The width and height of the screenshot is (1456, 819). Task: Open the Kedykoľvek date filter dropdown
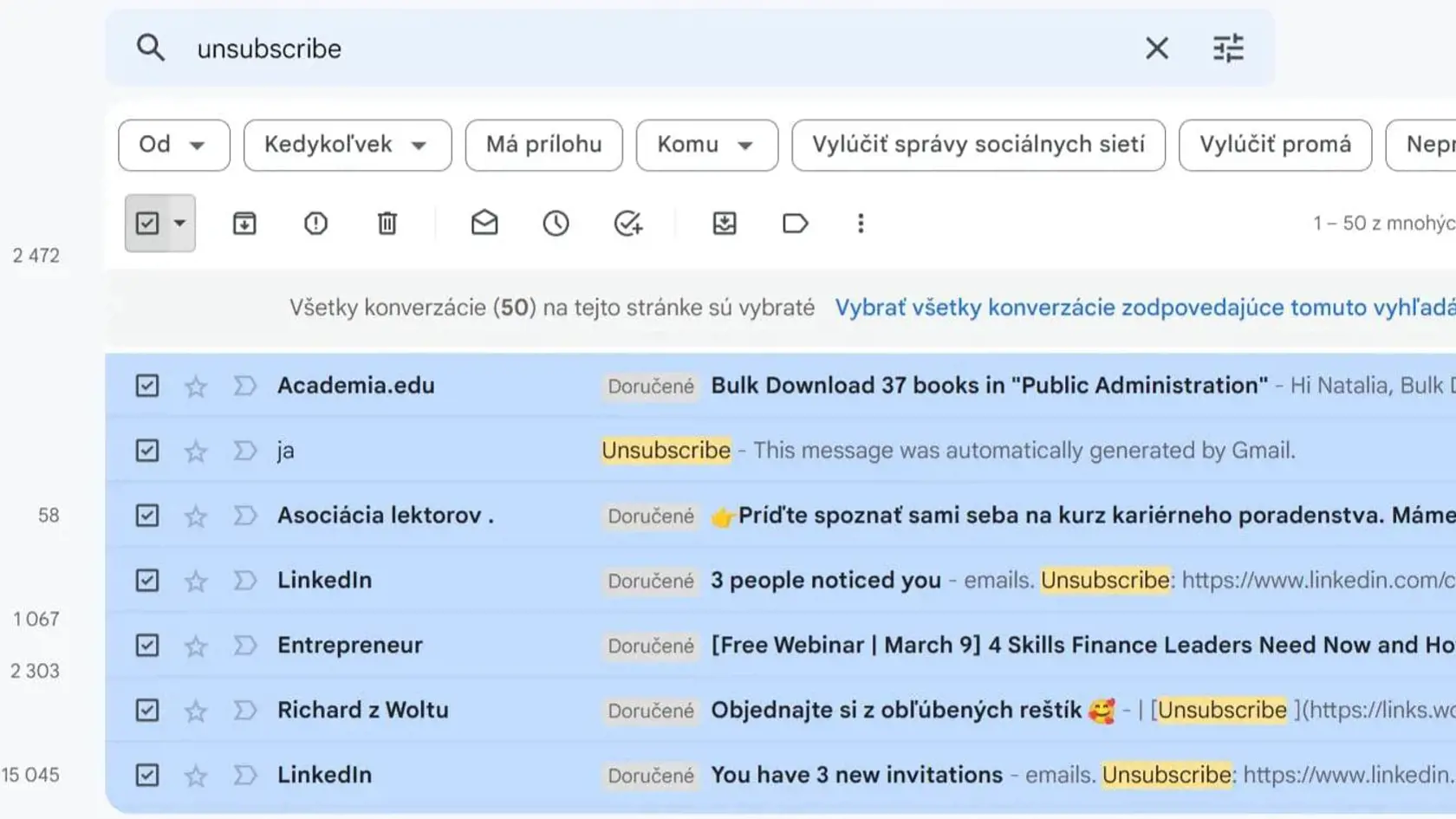[348, 145]
